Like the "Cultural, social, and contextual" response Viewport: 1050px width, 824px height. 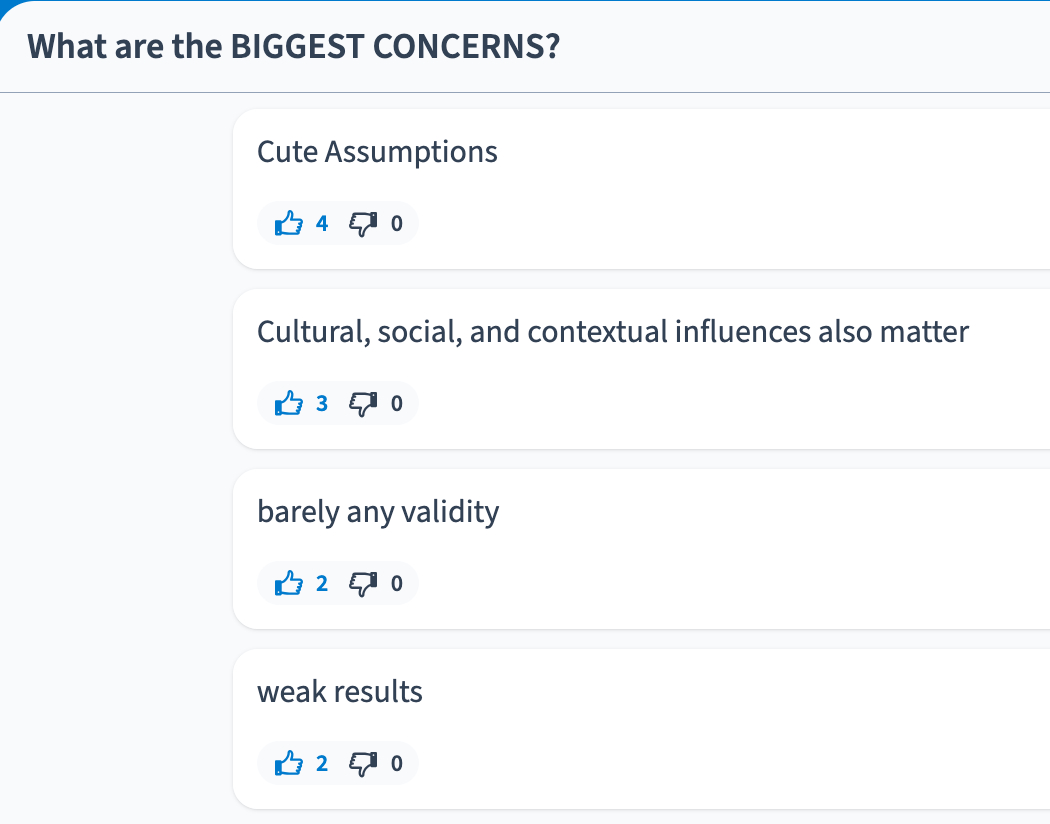tap(289, 403)
